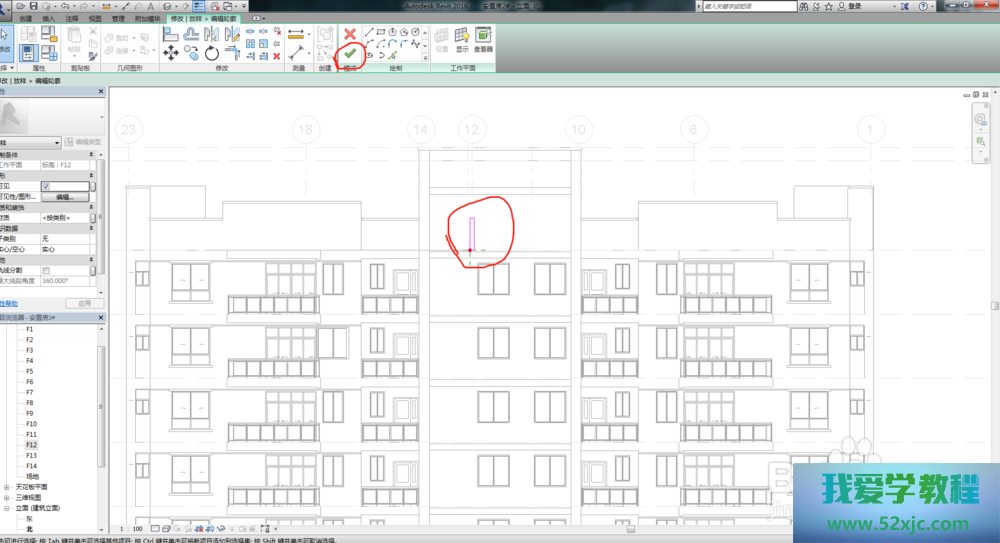
Task: Switch to the 插入 ribbon tab
Action: 49,18
